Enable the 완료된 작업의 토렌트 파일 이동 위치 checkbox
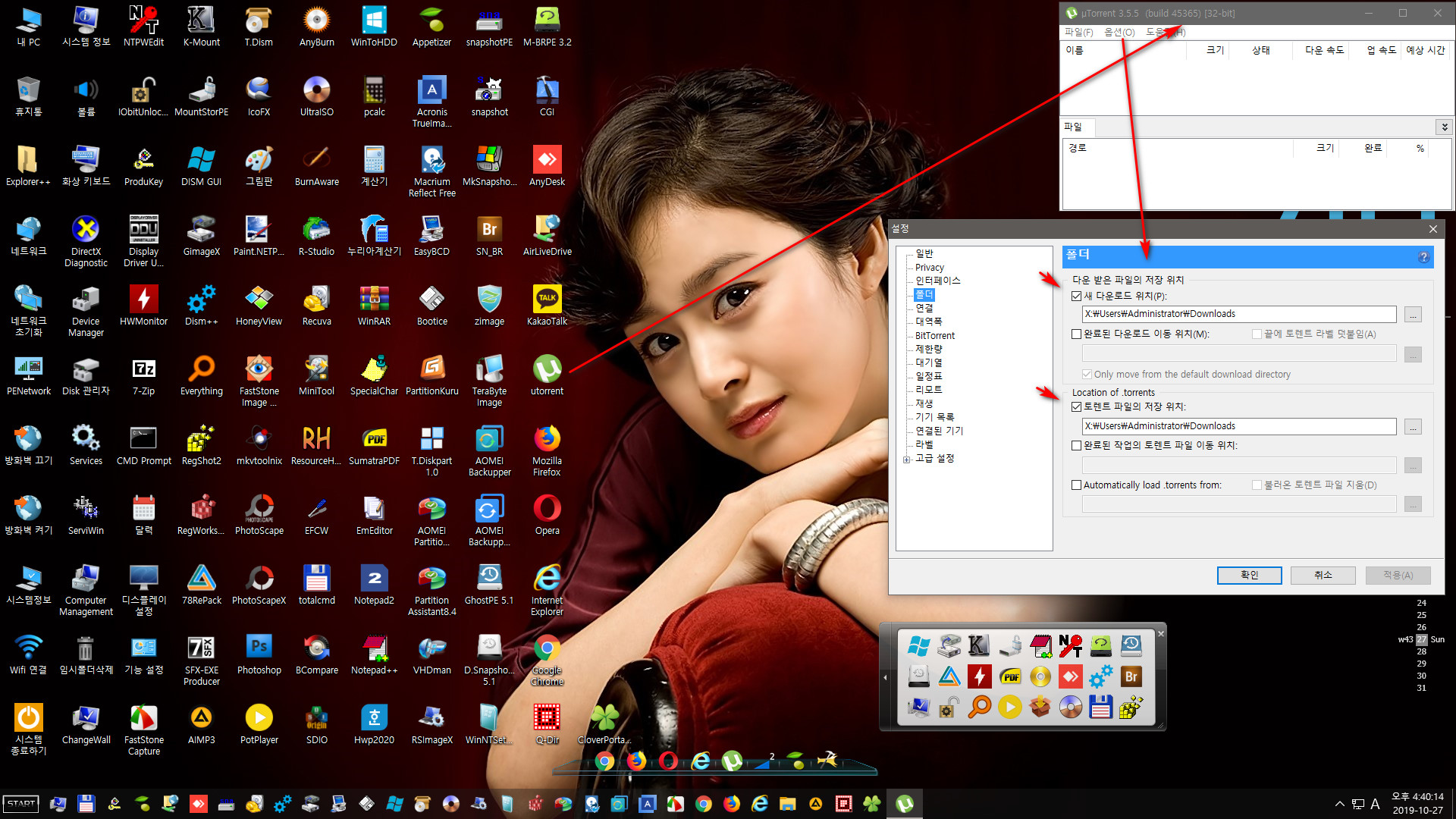Image resolution: width=1456 pixels, height=819 pixels. 1076,445
